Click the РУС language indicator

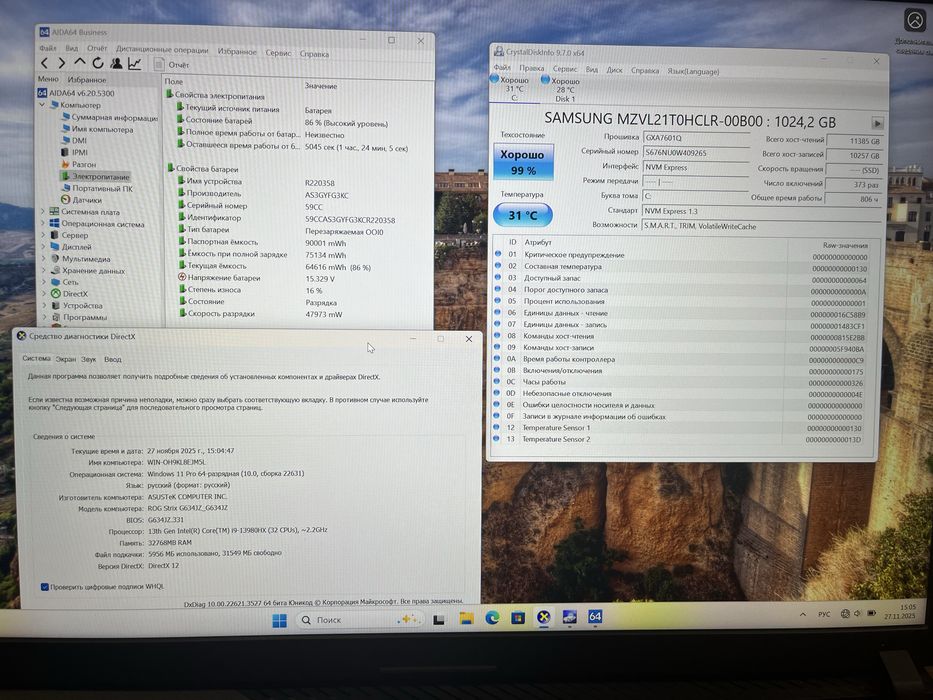point(824,614)
